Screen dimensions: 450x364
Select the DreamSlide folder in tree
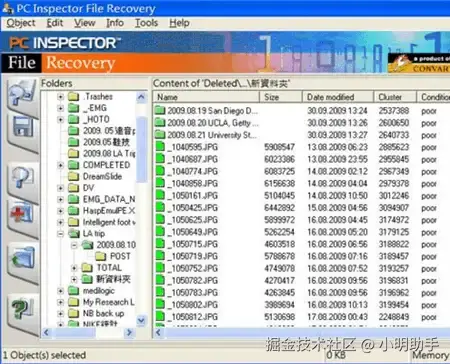point(102,176)
